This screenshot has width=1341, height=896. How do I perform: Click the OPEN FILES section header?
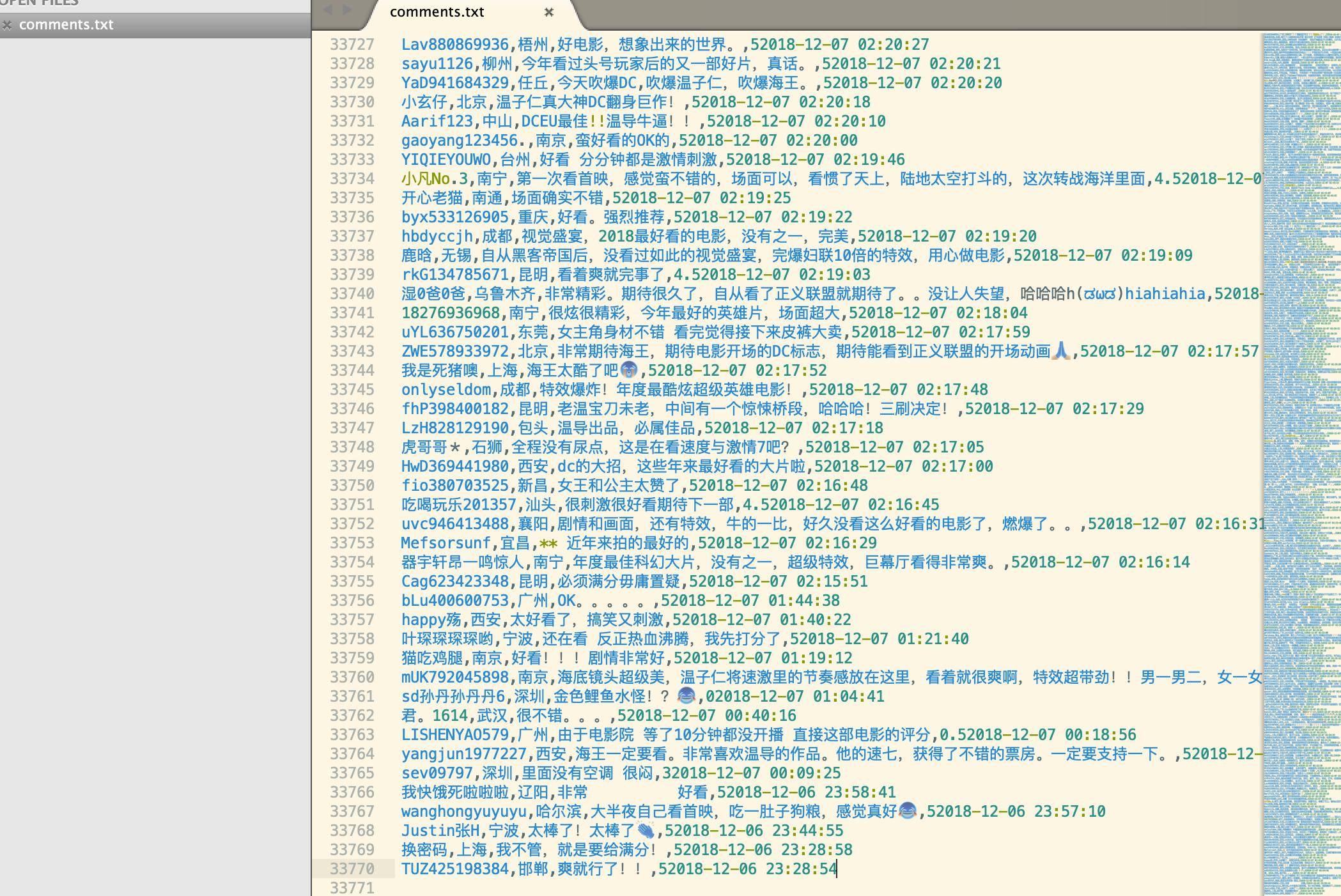pyautogui.click(x=38, y=3)
